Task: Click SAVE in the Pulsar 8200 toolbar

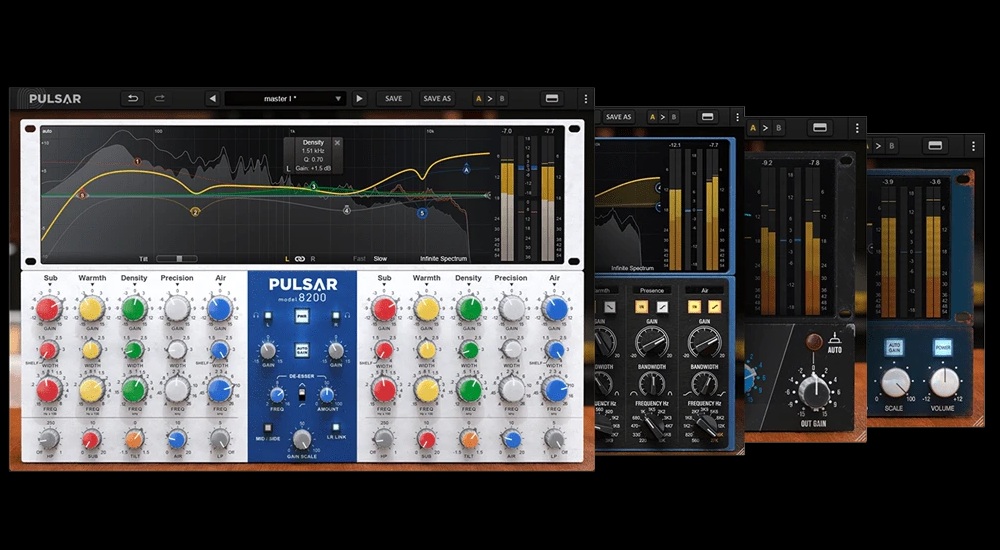Action: click(x=393, y=99)
